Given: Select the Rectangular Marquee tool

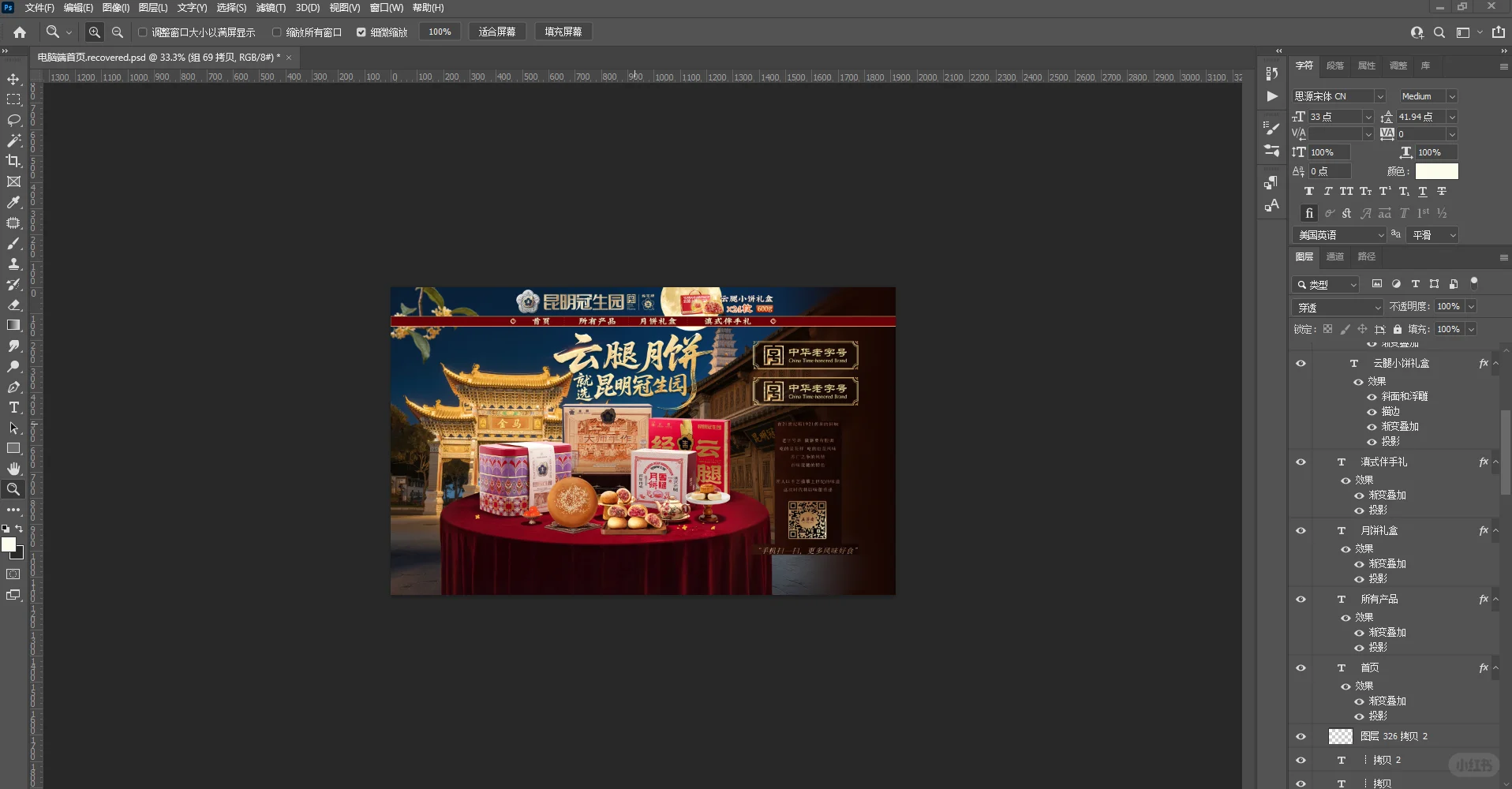Looking at the screenshot, I should pyautogui.click(x=13, y=99).
